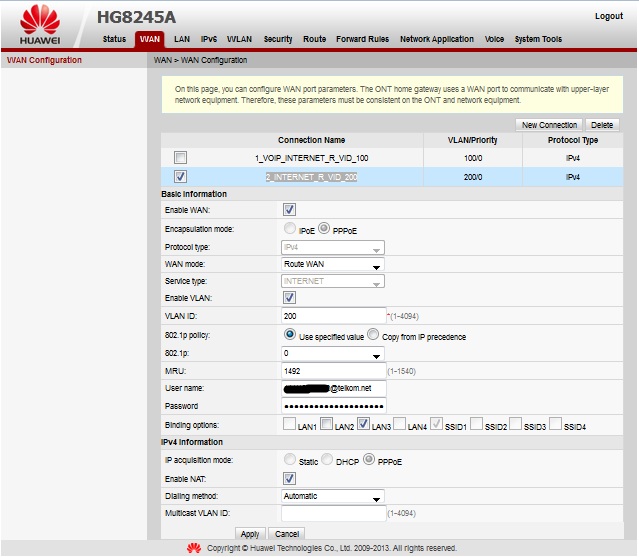This screenshot has width=639, height=557.
Task: Click the Protocol Type column header
Action: pyautogui.click(x=573, y=140)
